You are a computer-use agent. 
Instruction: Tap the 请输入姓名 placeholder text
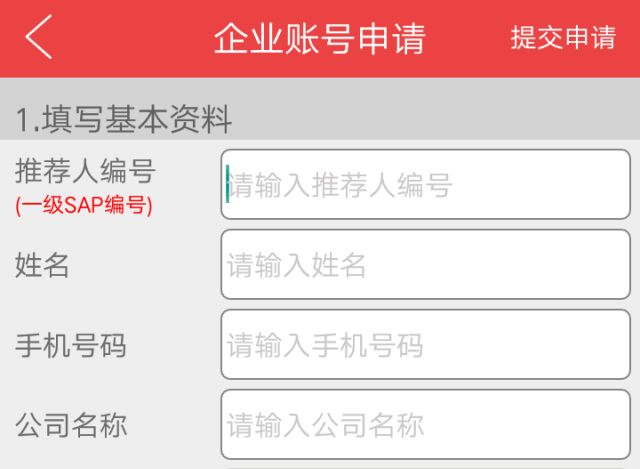point(297,265)
